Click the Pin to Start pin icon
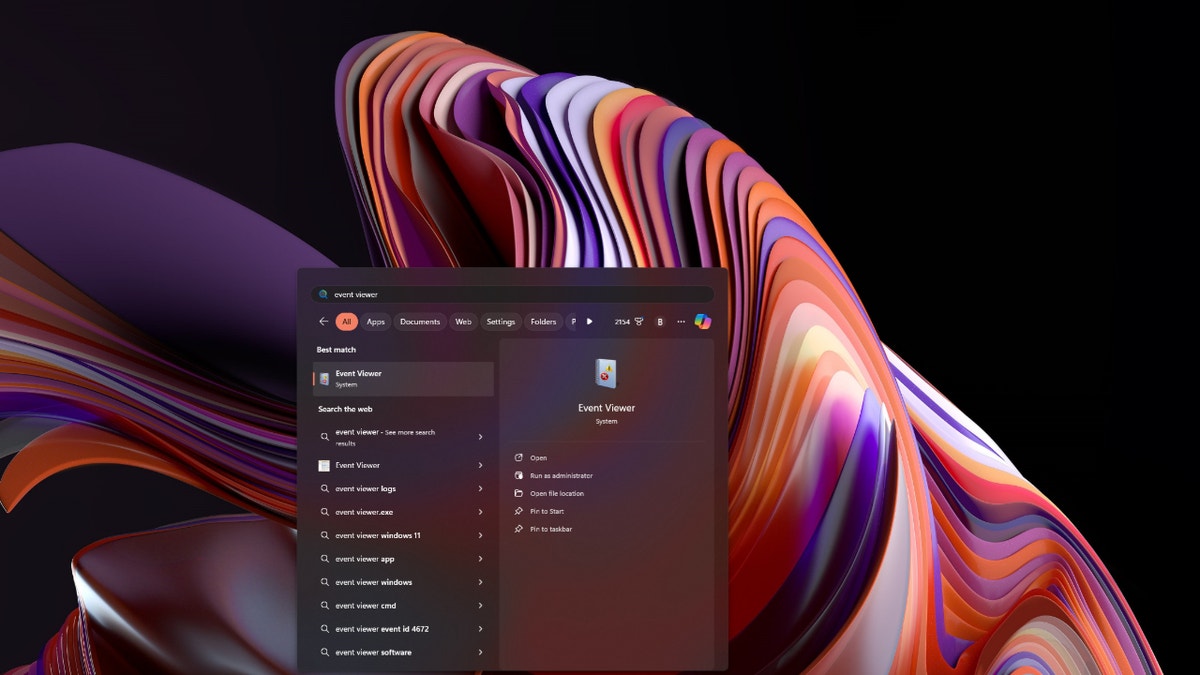 click(519, 511)
